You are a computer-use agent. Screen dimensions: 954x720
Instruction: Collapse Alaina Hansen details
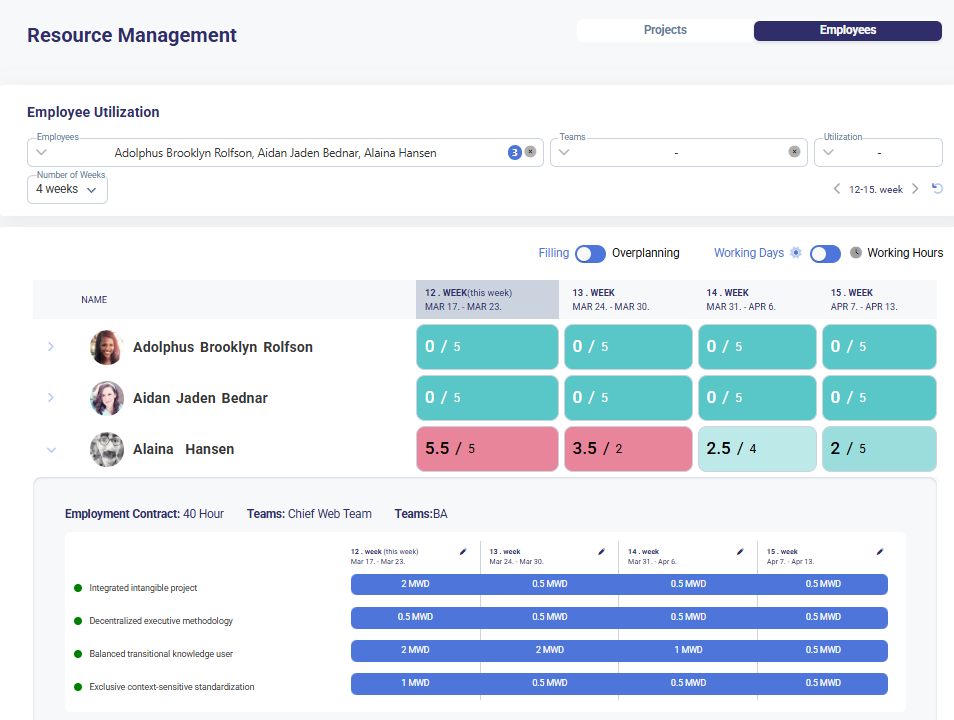[x=51, y=450]
